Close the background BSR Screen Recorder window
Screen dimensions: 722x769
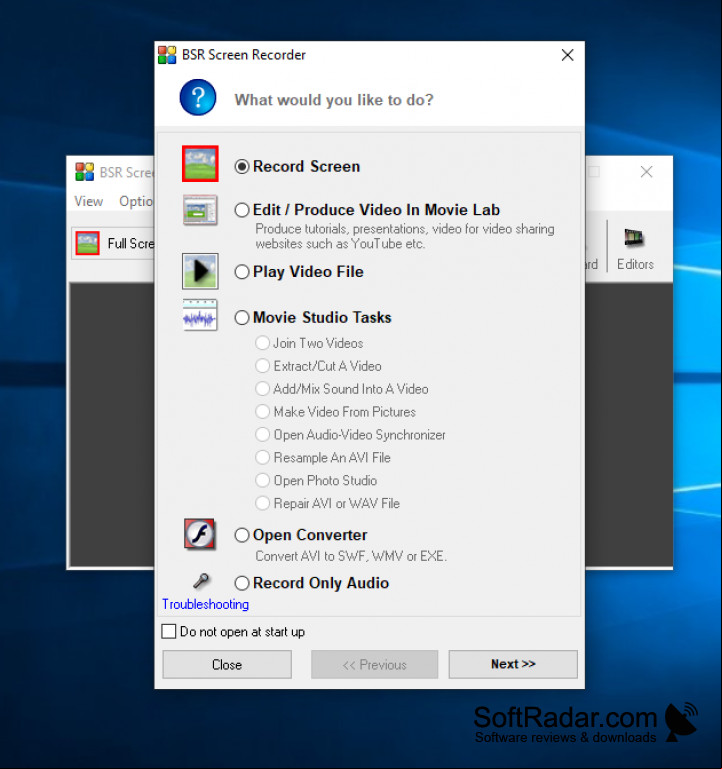pyautogui.click(x=646, y=172)
